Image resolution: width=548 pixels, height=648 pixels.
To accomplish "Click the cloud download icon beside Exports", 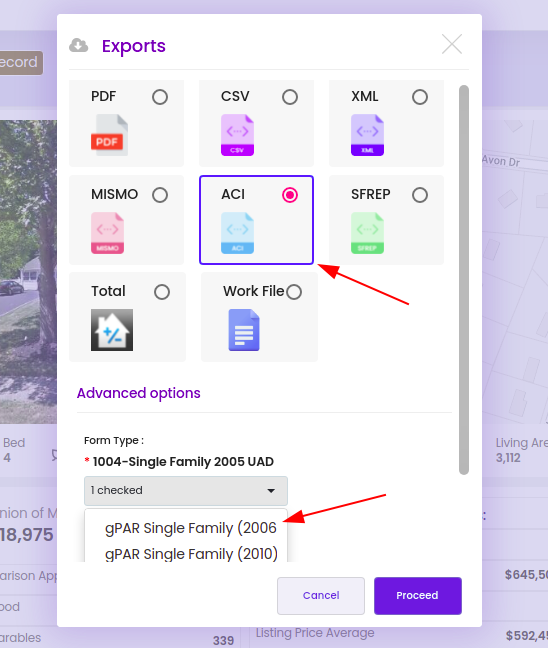I will (79, 45).
